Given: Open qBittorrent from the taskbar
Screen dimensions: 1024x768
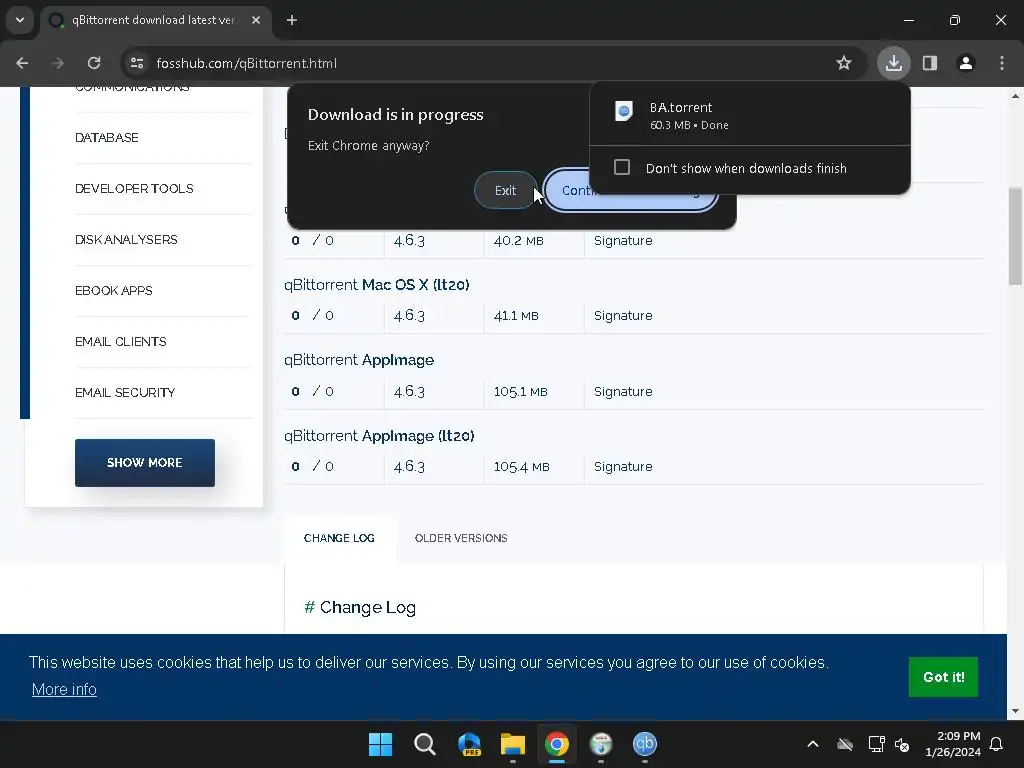Looking at the screenshot, I should 645,744.
